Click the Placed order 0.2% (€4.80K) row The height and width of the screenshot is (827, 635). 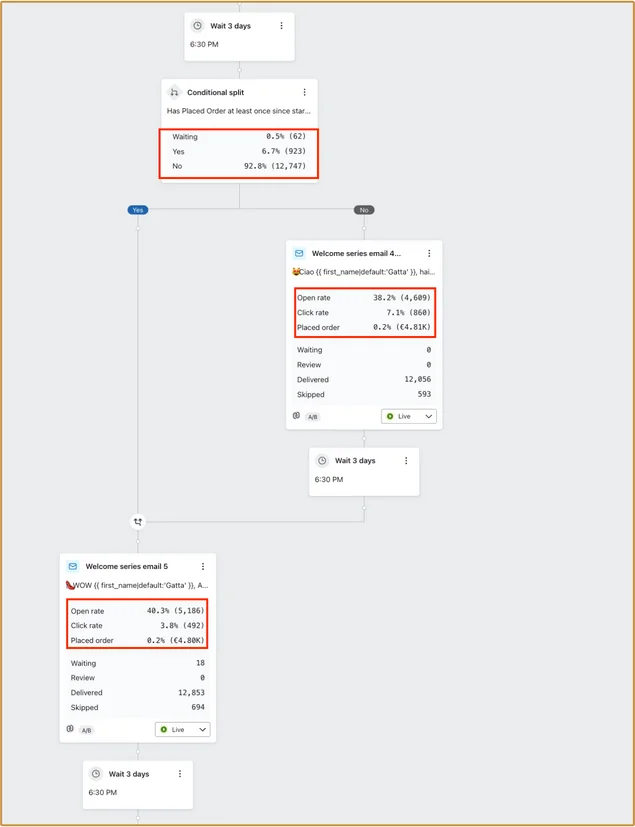(138, 640)
